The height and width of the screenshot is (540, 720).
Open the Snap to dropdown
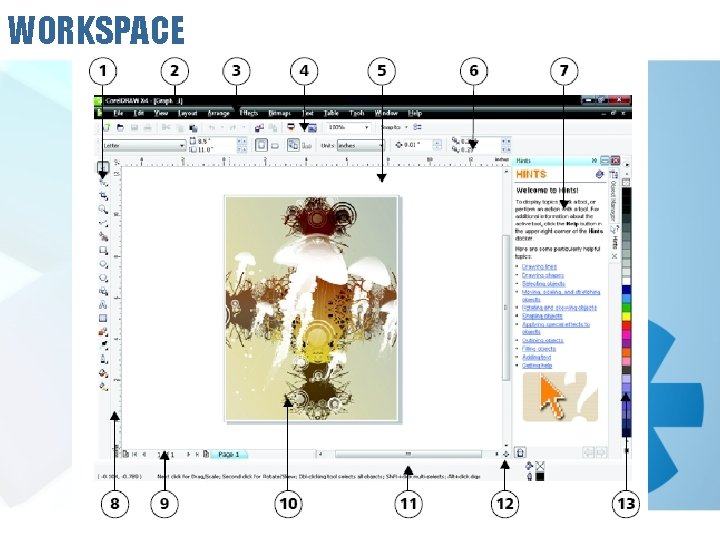coord(406,127)
